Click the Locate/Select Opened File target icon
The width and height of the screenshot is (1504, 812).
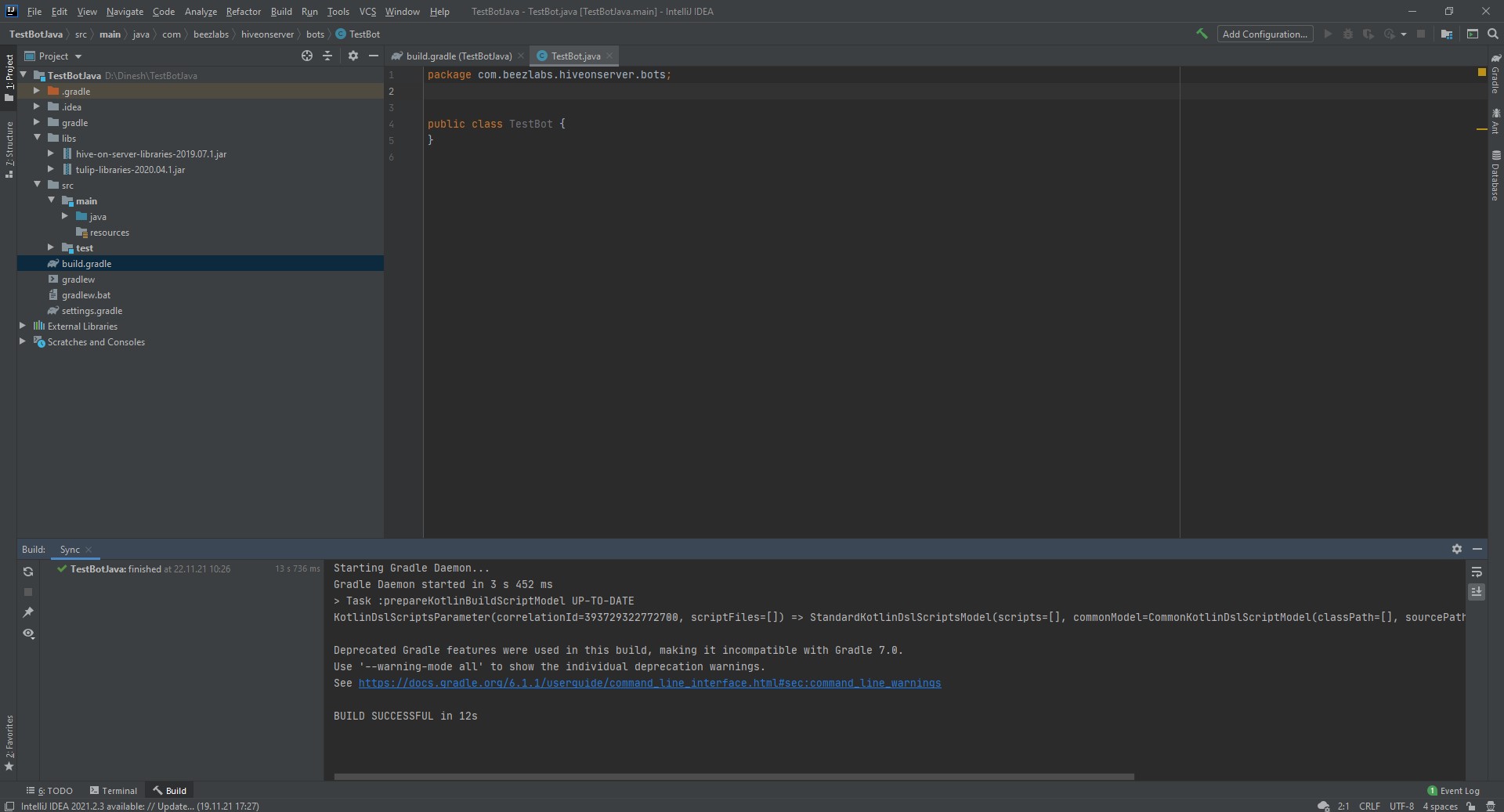(x=307, y=56)
